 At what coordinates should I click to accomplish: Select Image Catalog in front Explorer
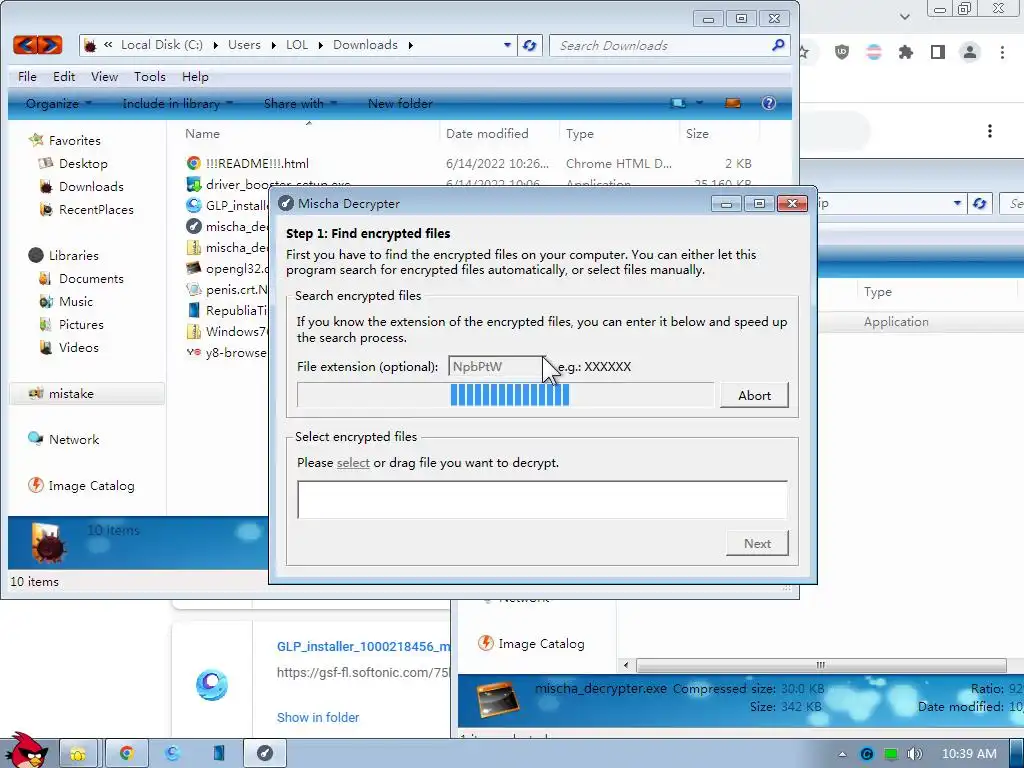click(x=91, y=485)
